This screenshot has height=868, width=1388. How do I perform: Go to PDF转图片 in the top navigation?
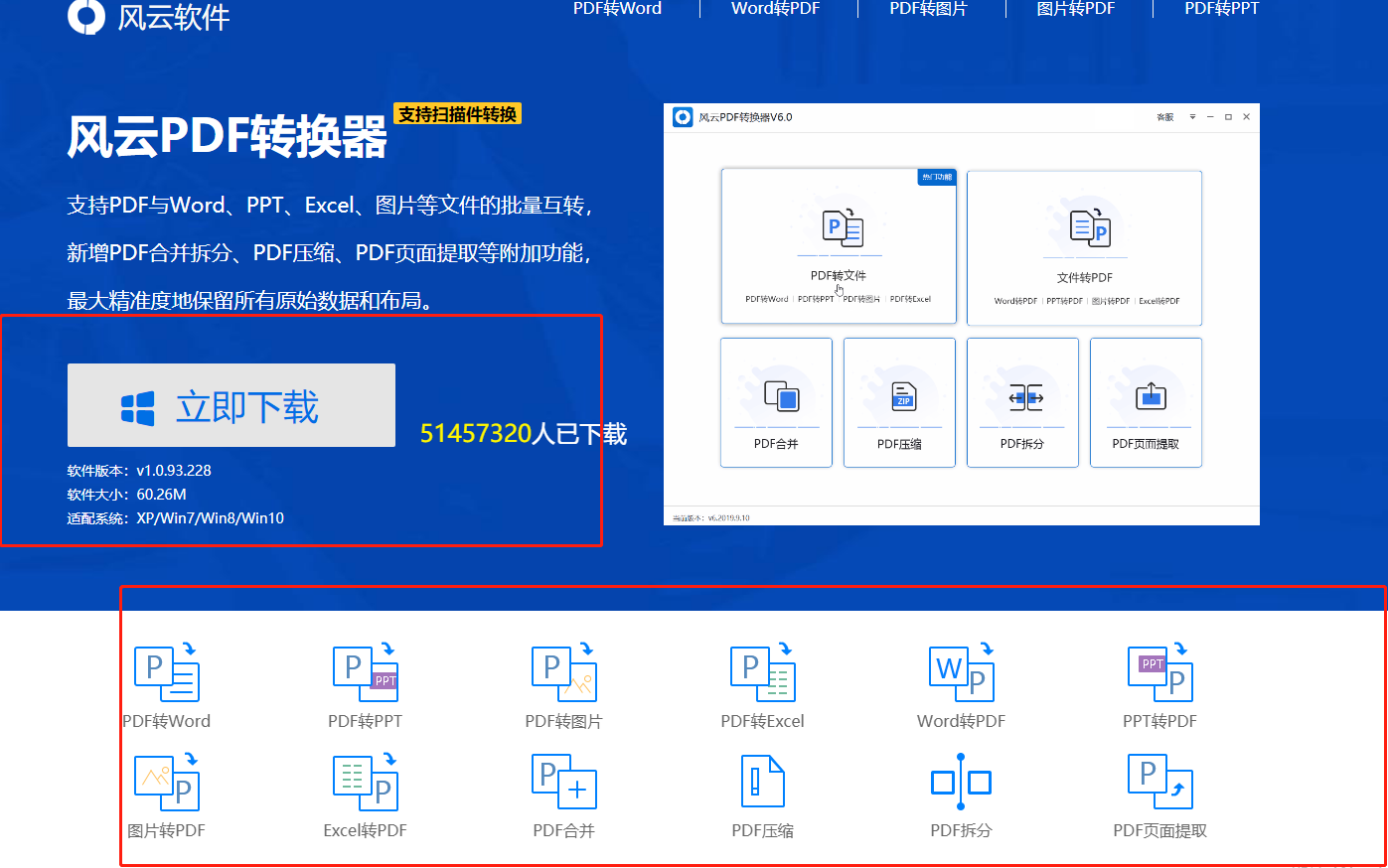(928, 8)
